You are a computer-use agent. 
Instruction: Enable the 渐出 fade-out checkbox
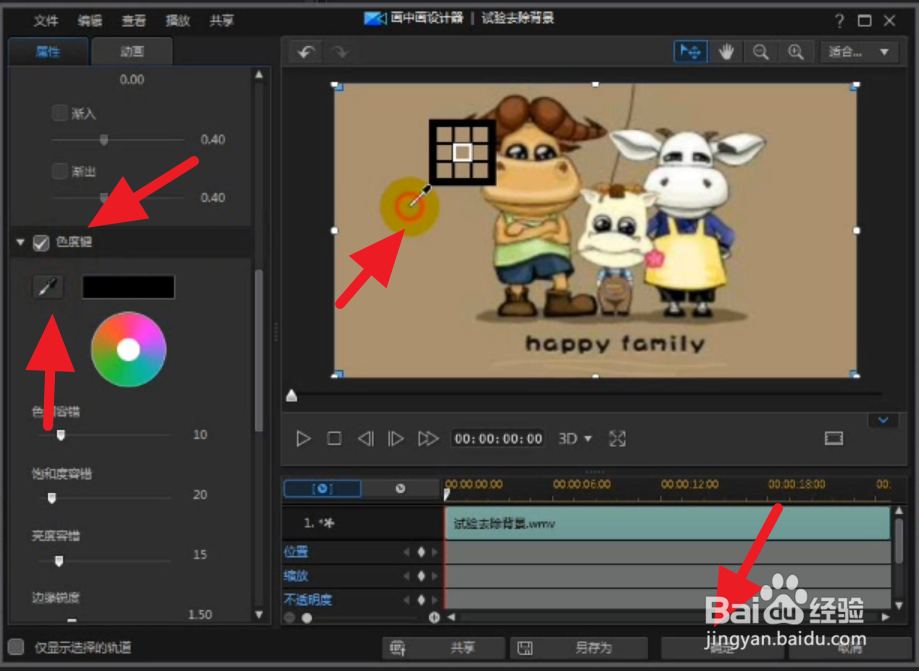pyautogui.click(x=60, y=171)
